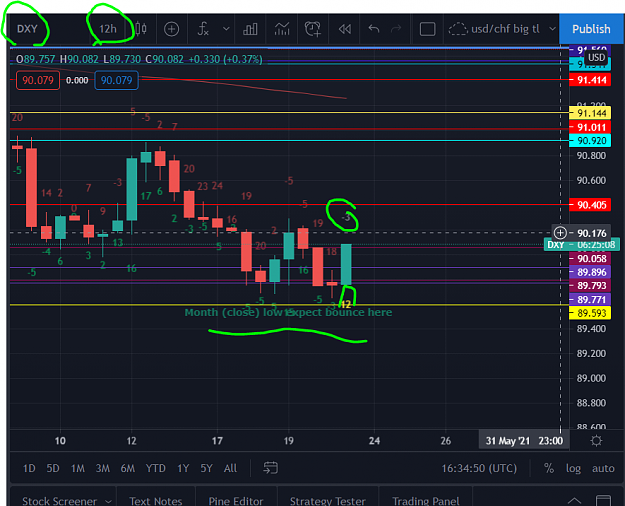Toggle auto scale mode
The image size is (625, 506).
603,468
